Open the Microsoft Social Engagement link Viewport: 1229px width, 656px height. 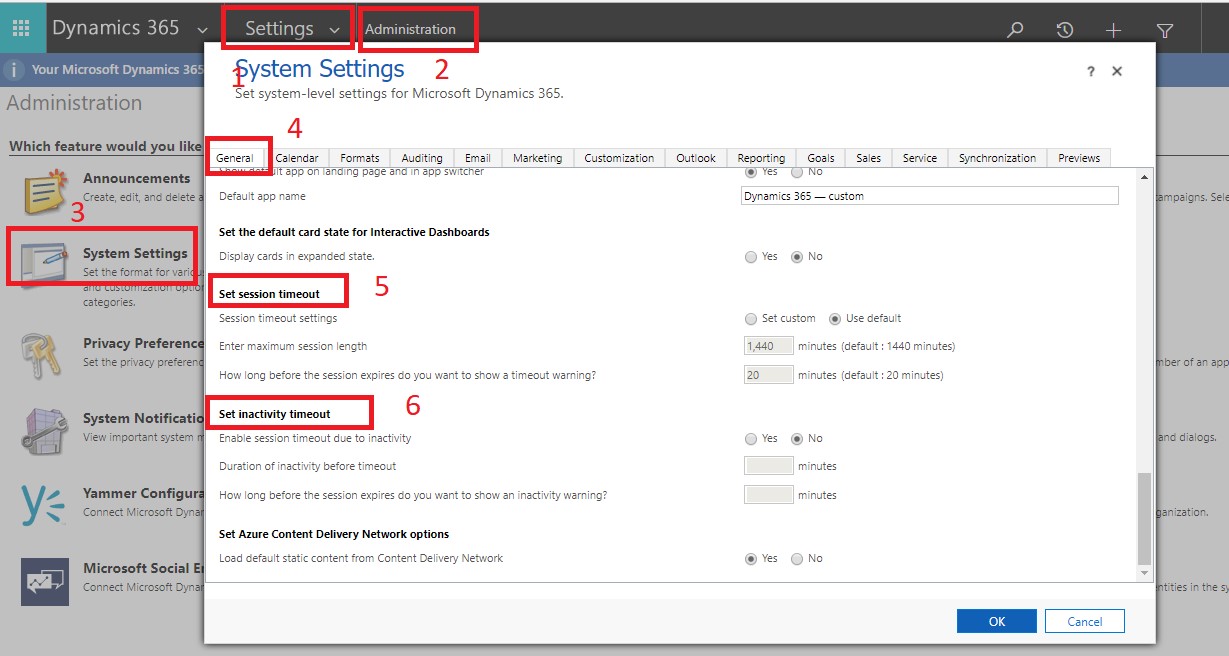(x=143, y=568)
